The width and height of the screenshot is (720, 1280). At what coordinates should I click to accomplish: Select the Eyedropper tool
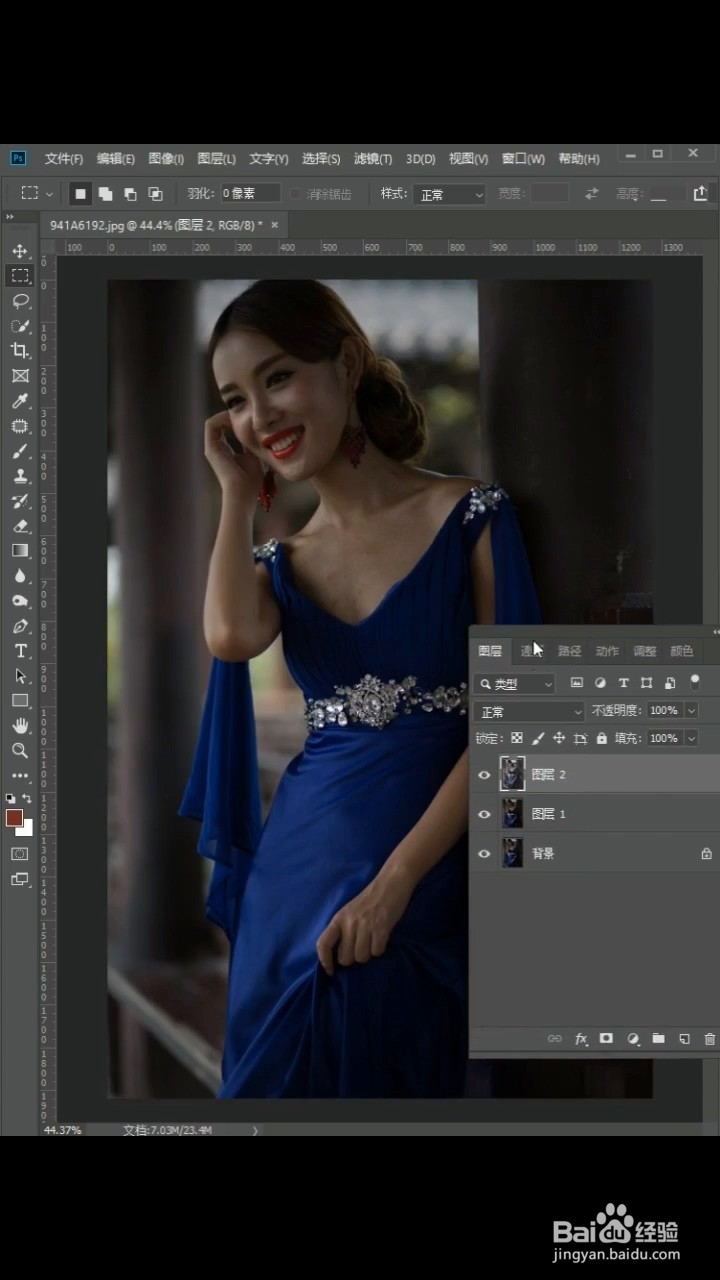tap(20, 401)
